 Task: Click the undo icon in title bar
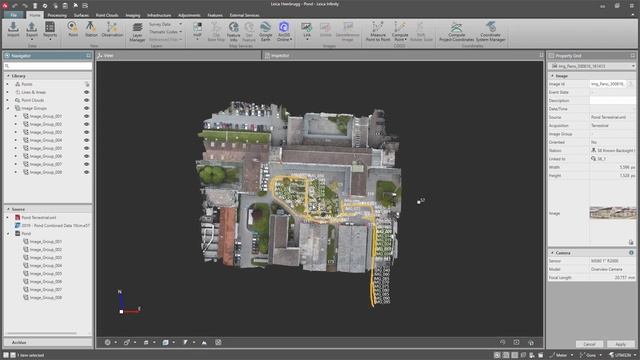pos(15,6)
